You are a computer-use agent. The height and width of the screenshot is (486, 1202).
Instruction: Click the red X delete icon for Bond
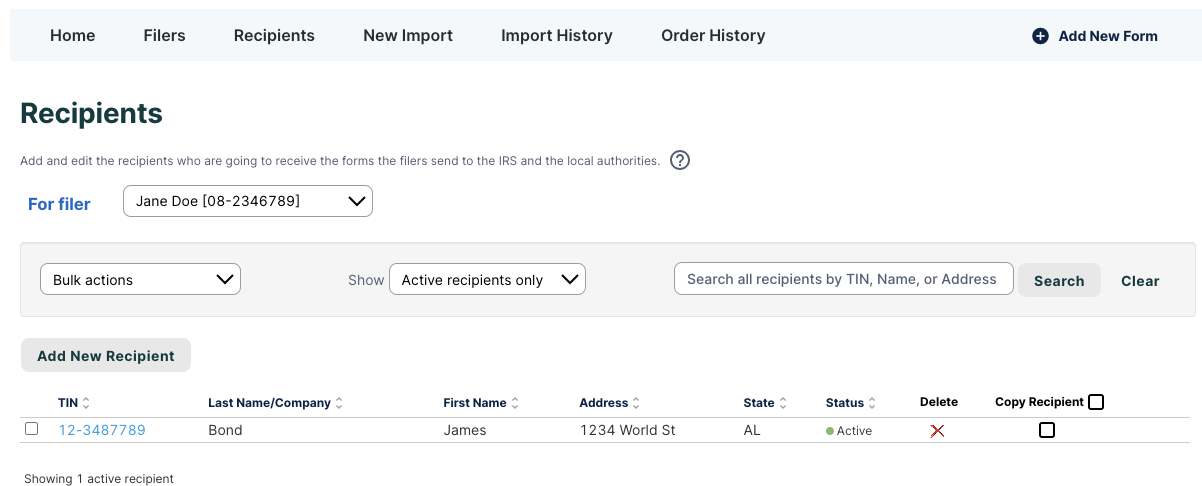(x=937, y=431)
